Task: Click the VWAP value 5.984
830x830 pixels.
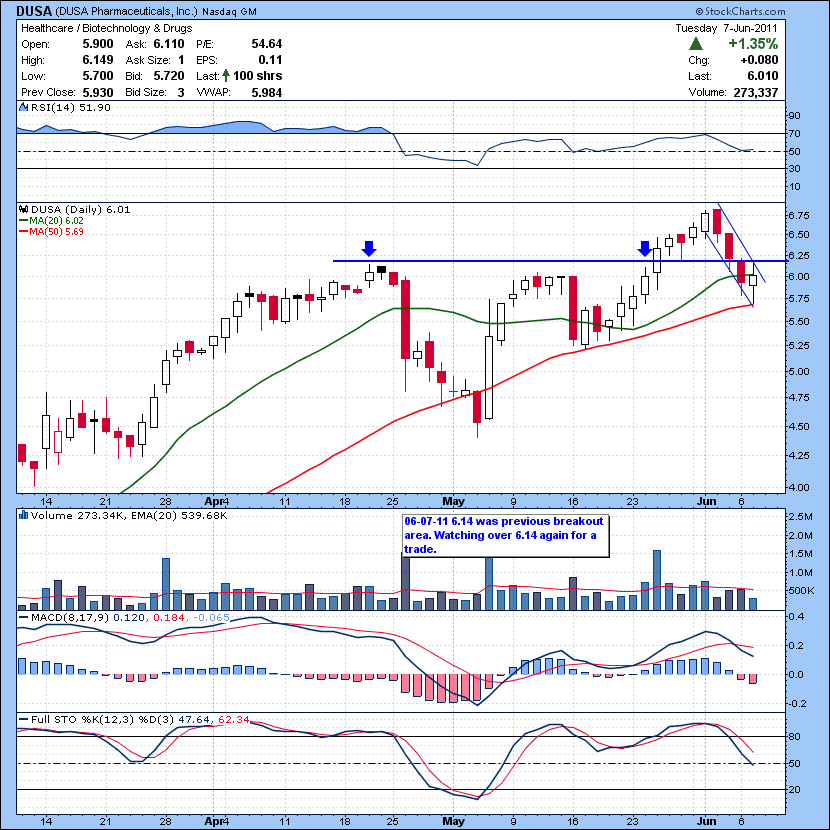Action: pos(267,93)
